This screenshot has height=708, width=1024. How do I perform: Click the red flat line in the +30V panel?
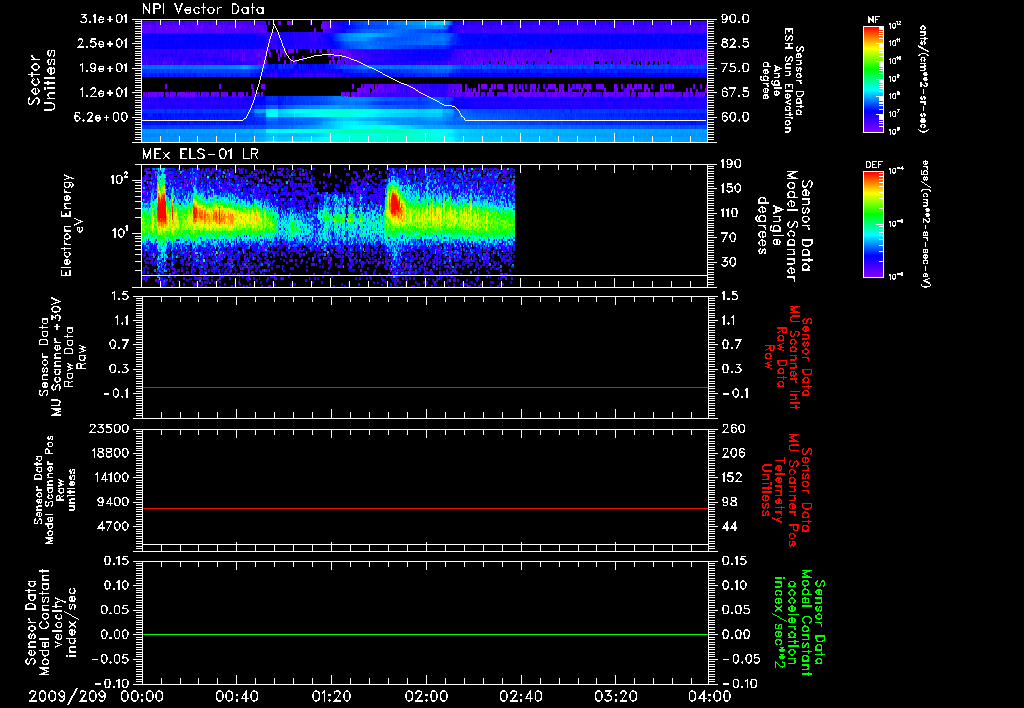click(x=424, y=387)
